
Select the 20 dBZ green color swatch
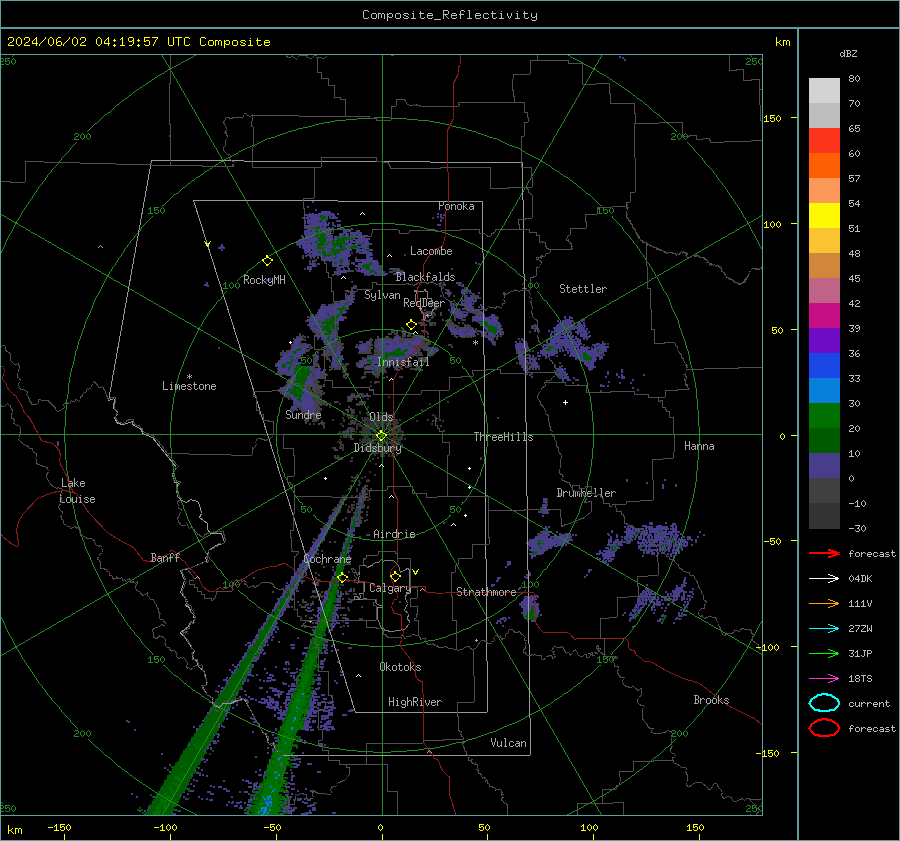coord(824,416)
